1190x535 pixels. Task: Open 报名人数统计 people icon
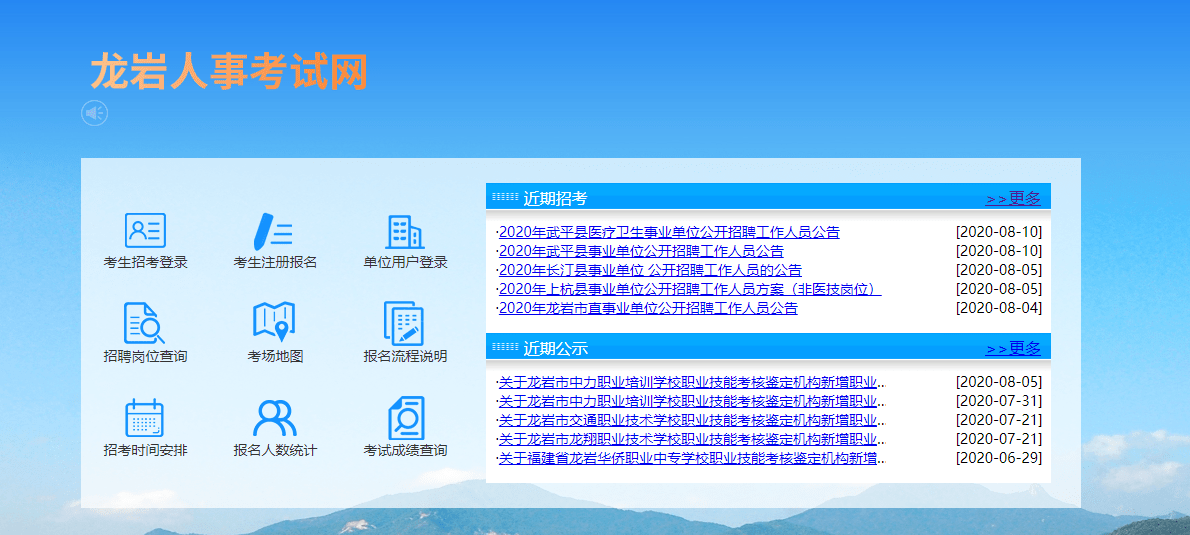[x=275, y=417]
